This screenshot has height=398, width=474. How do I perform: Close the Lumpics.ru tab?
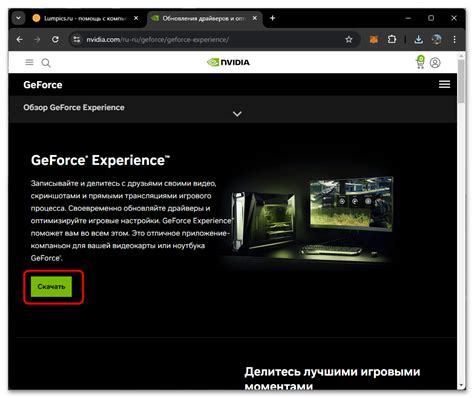(x=136, y=18)
